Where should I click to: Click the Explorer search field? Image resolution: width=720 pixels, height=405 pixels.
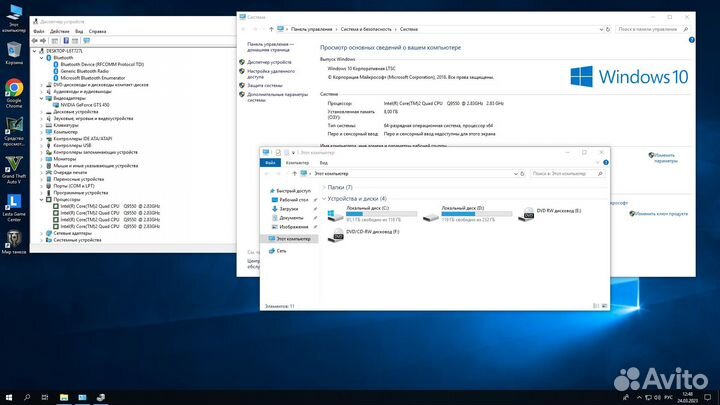click(567, 174)
